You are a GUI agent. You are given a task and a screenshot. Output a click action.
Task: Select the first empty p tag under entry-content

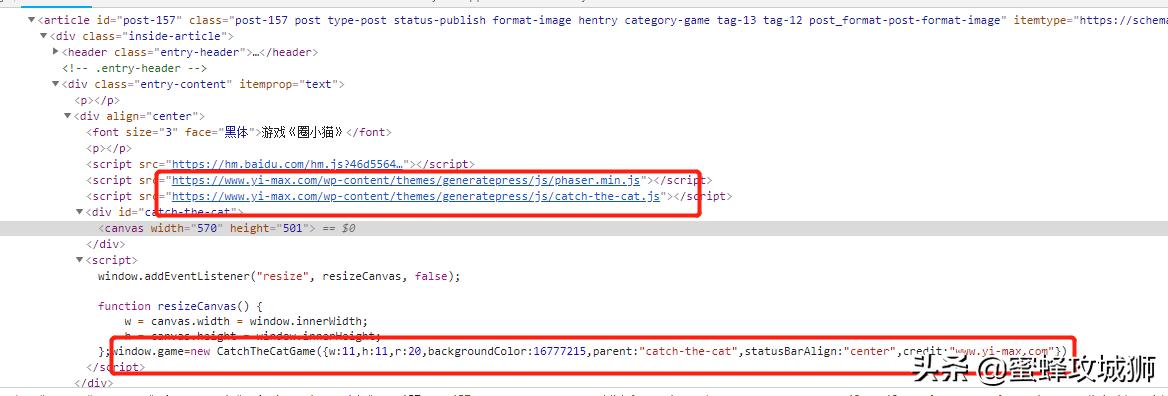point(97,100)
